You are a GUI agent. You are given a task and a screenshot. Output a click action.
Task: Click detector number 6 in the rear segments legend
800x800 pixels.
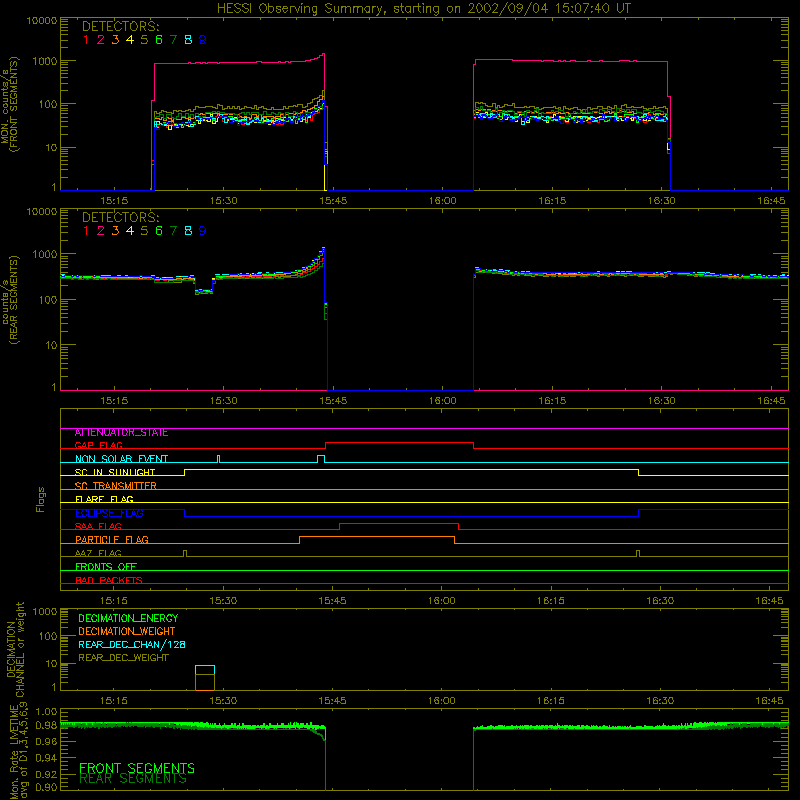click(159, 231)
